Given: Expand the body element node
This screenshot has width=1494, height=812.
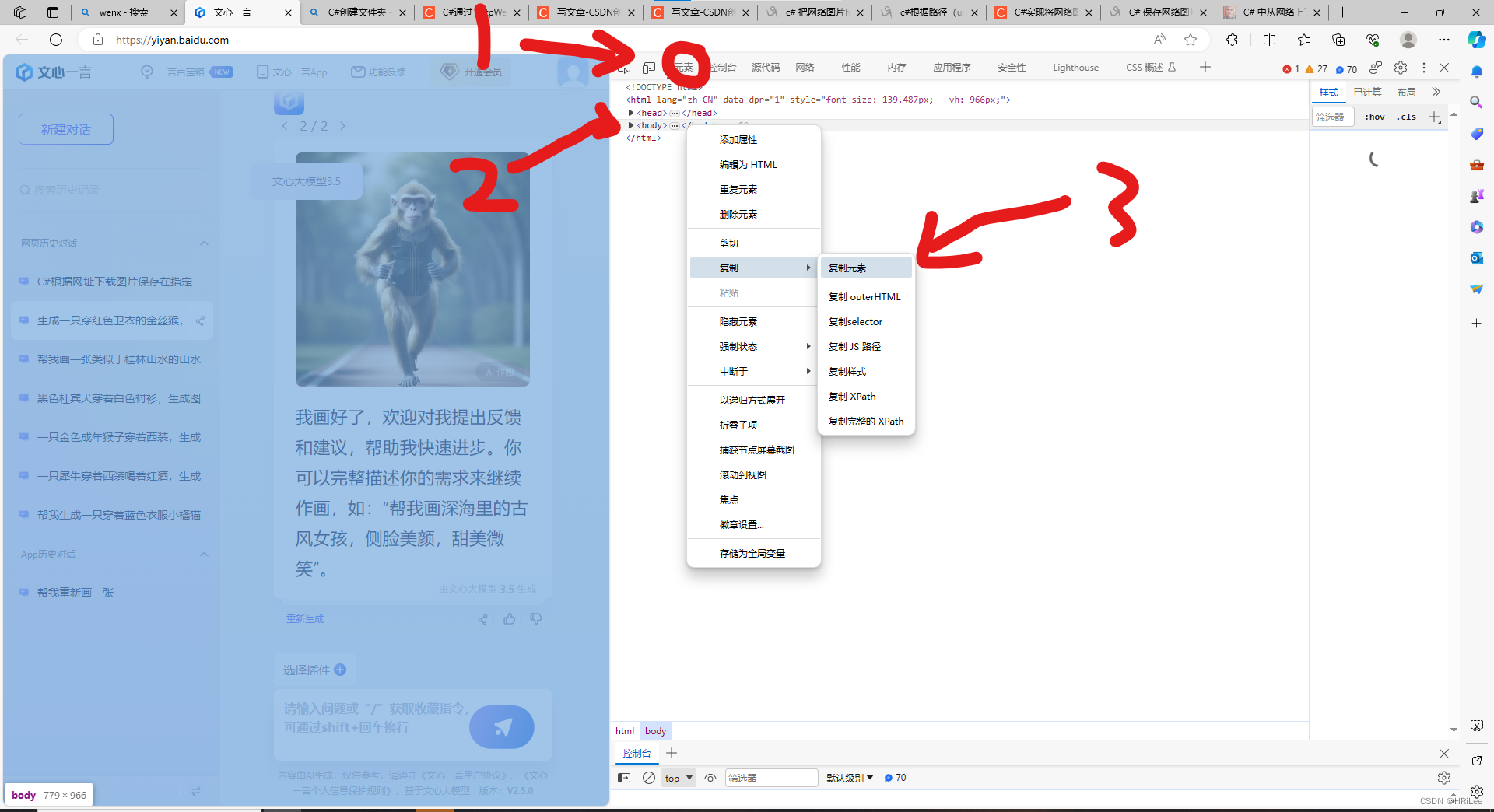Looking at the screenshot, I should click(631, 125).
